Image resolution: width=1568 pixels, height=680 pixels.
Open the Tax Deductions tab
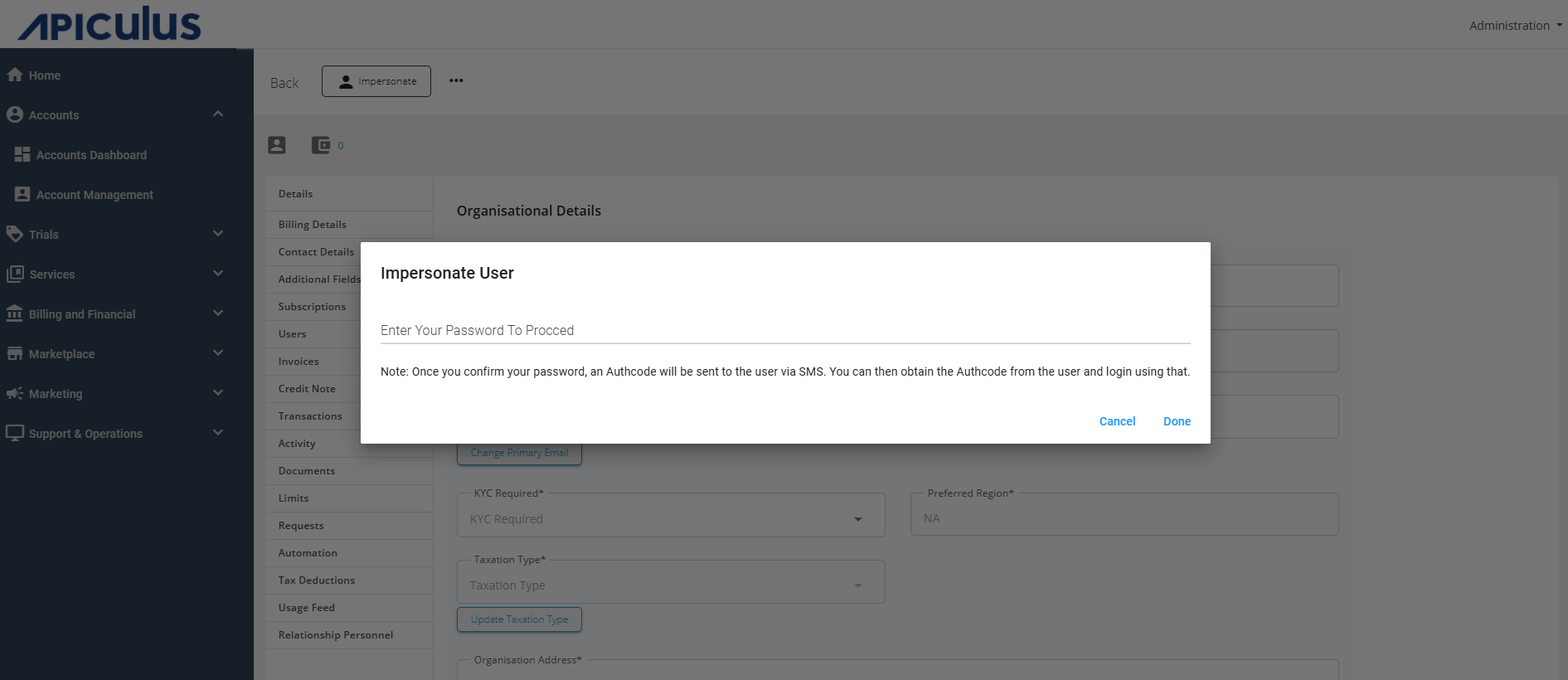317,580
